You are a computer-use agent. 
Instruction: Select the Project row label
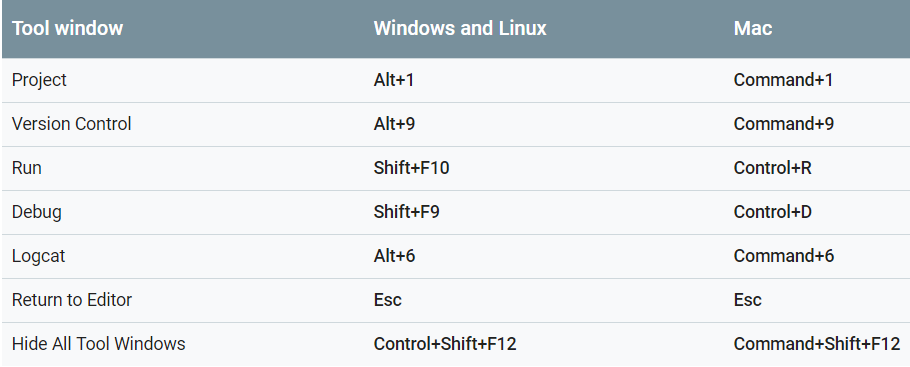coord(39,80)
